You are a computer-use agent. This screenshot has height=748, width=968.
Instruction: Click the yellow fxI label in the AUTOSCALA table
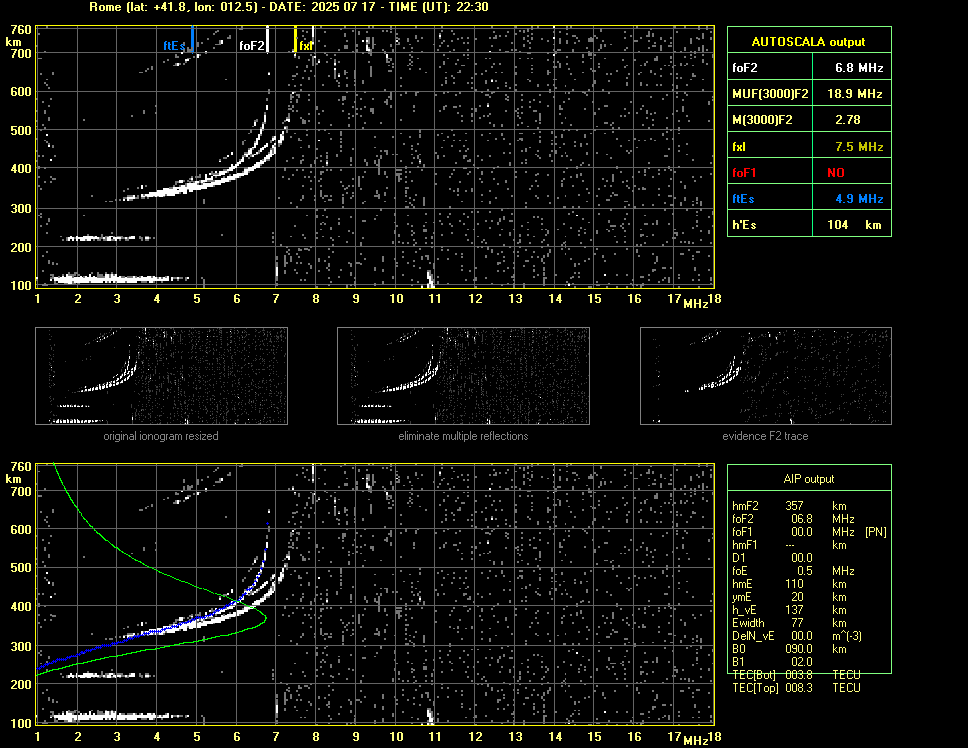(739, 147)
